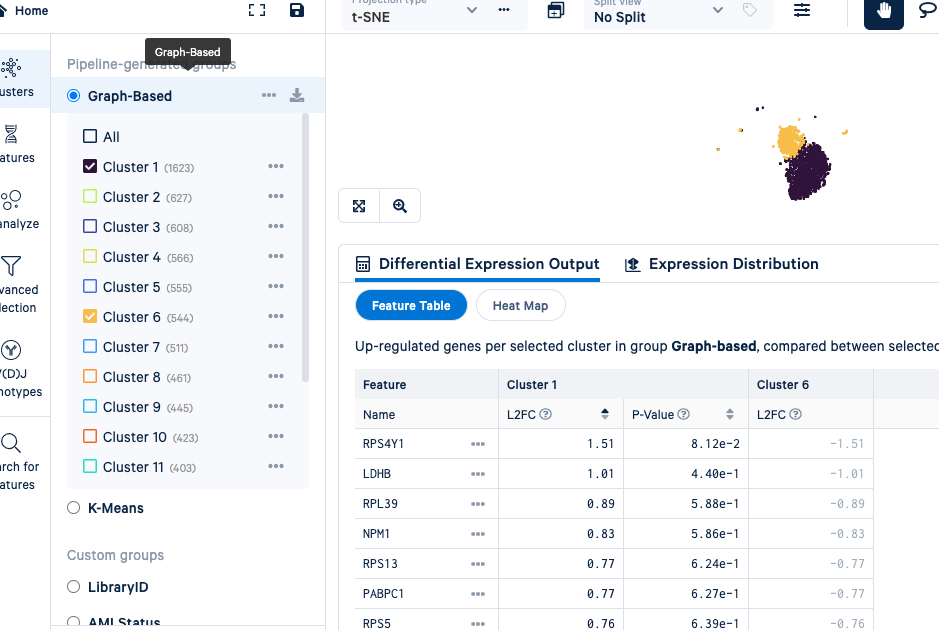Image resolution: width=939 pixels, height=630 pixels.
Task: Select the pan hand tool
Action: (x=883, y=11)
